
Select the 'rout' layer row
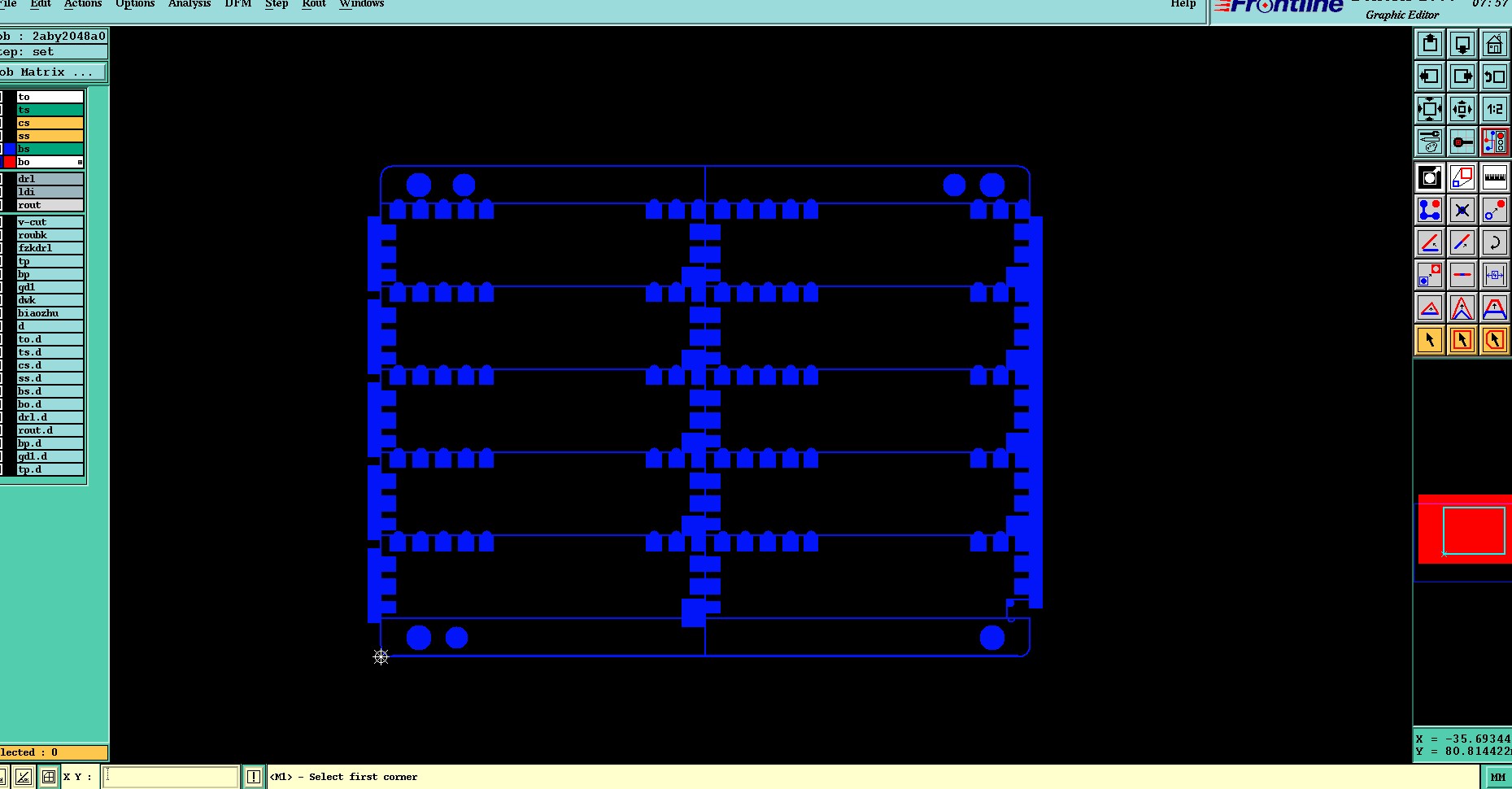(x=50, y=205)
